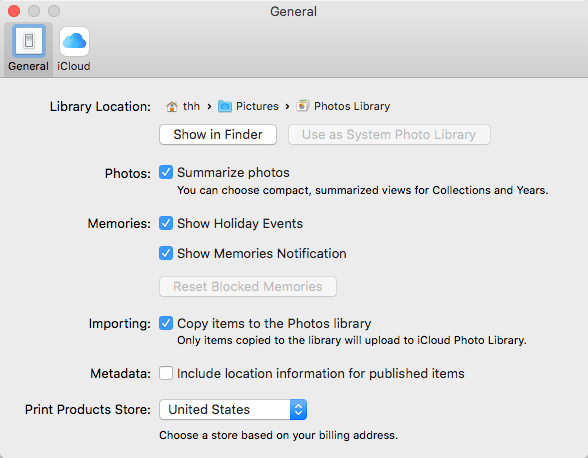Screen dimensions: 588x458
Task: Click the Photos Library path text
Action: [x=352, y=106]
